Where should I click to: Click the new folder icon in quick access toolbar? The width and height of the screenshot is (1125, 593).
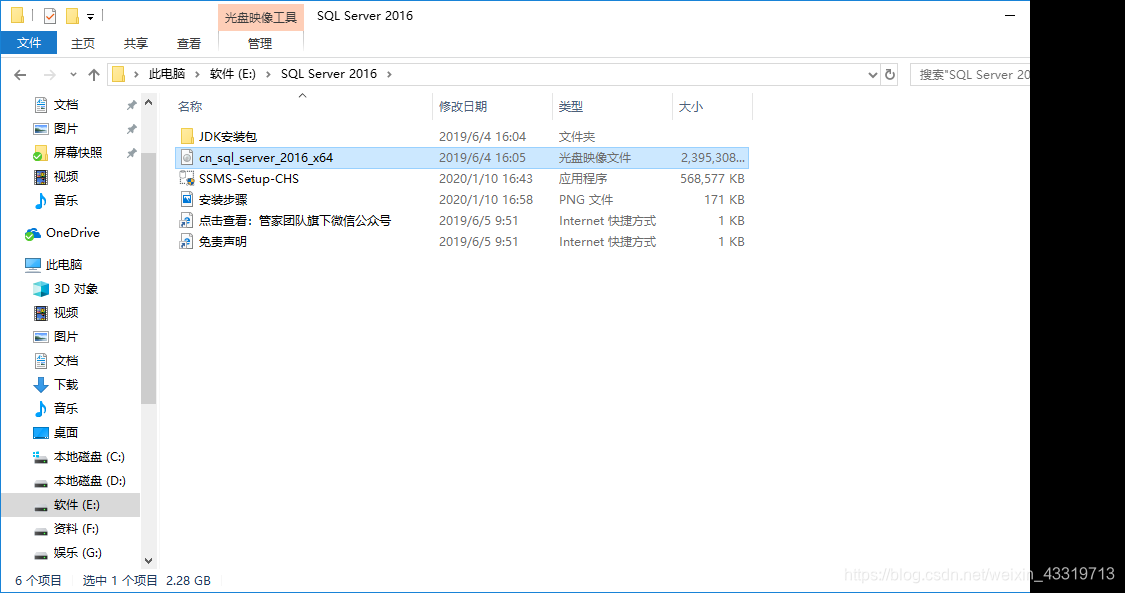tap(72, 16)
